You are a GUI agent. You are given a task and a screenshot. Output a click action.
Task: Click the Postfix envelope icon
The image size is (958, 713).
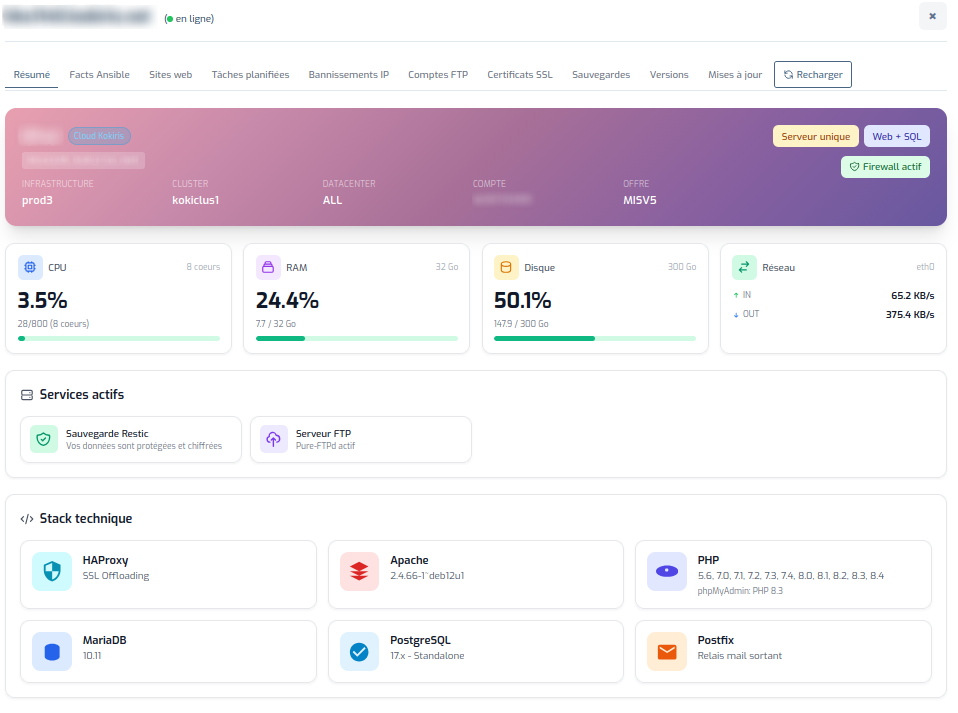coord(666,651)
